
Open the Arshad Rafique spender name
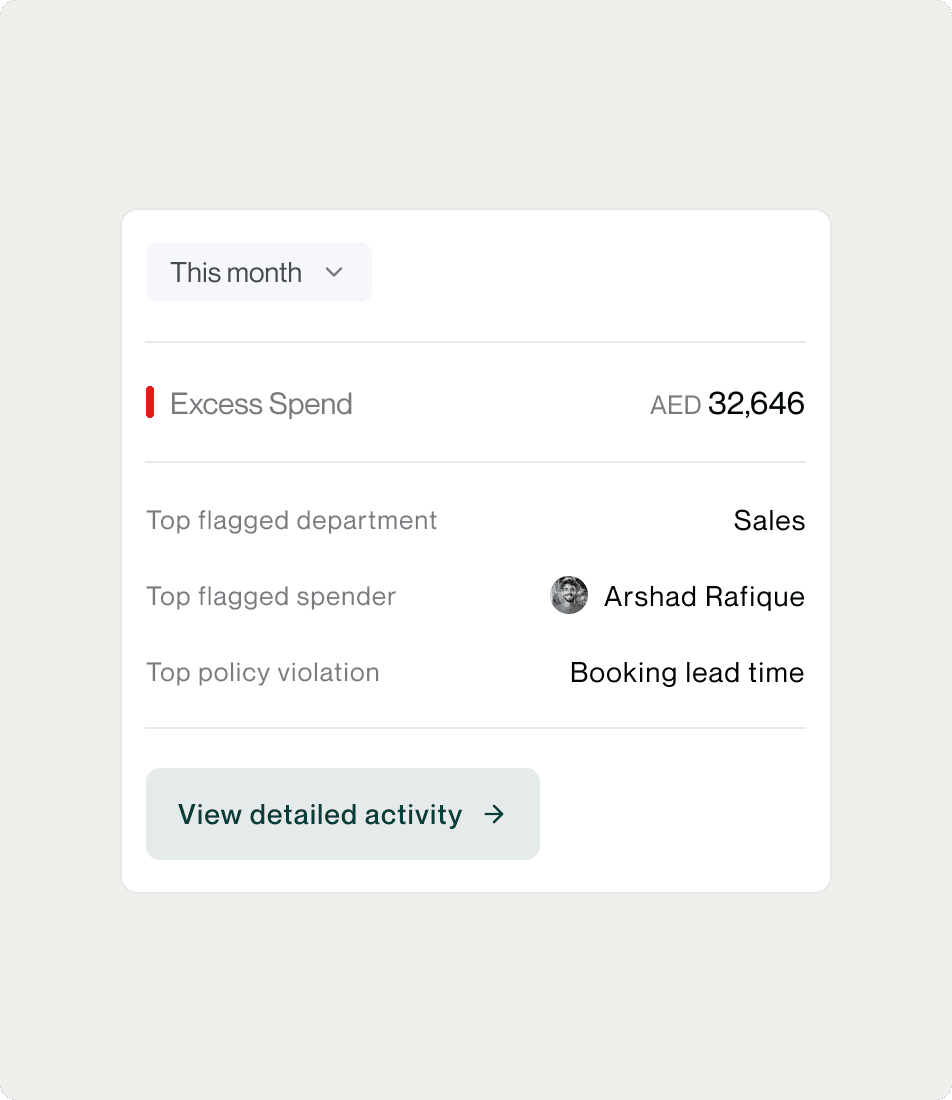pos(704,596)
